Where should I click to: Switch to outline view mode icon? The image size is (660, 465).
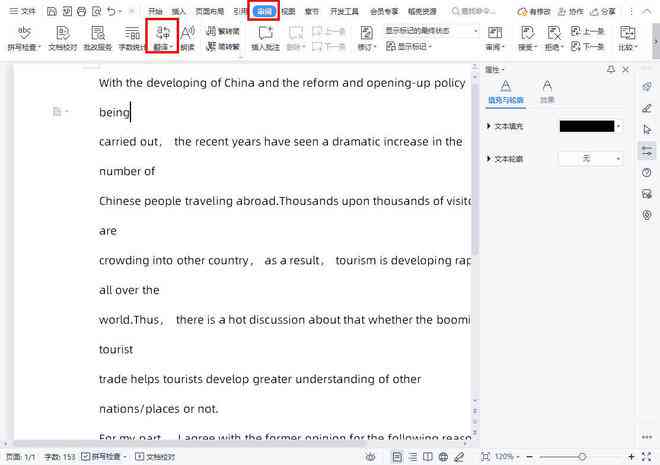[413, 457]
